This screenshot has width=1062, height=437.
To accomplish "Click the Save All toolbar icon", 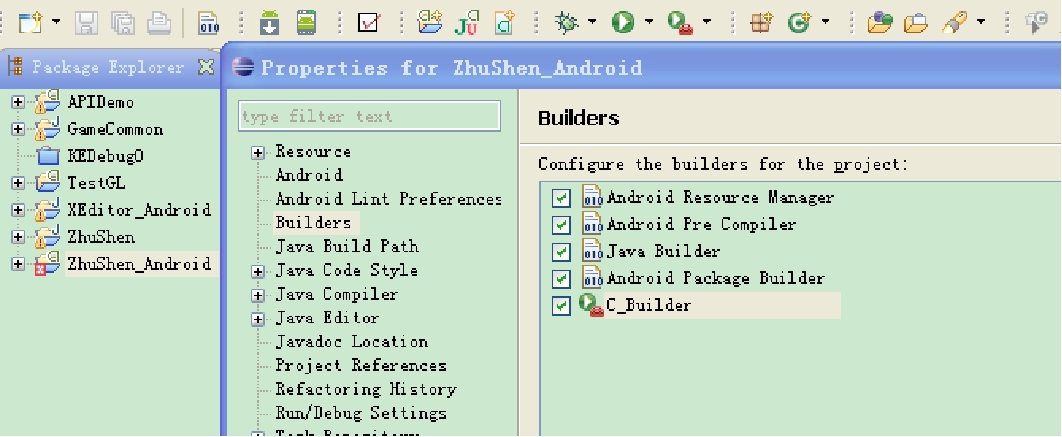I will (123, 24).
